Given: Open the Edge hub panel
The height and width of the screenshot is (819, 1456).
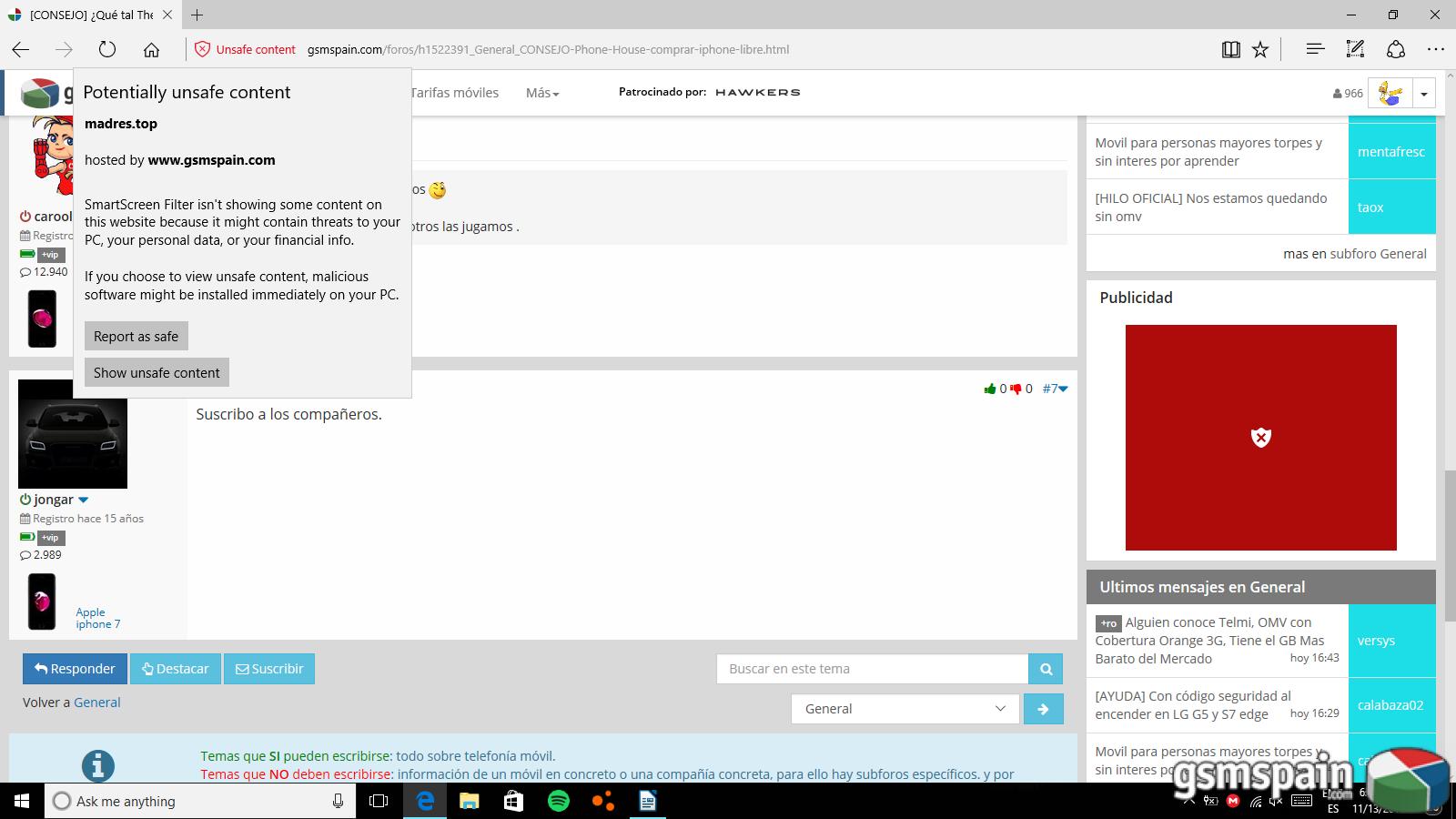Looking at the screenshot, I should (x=1315, y=49).
